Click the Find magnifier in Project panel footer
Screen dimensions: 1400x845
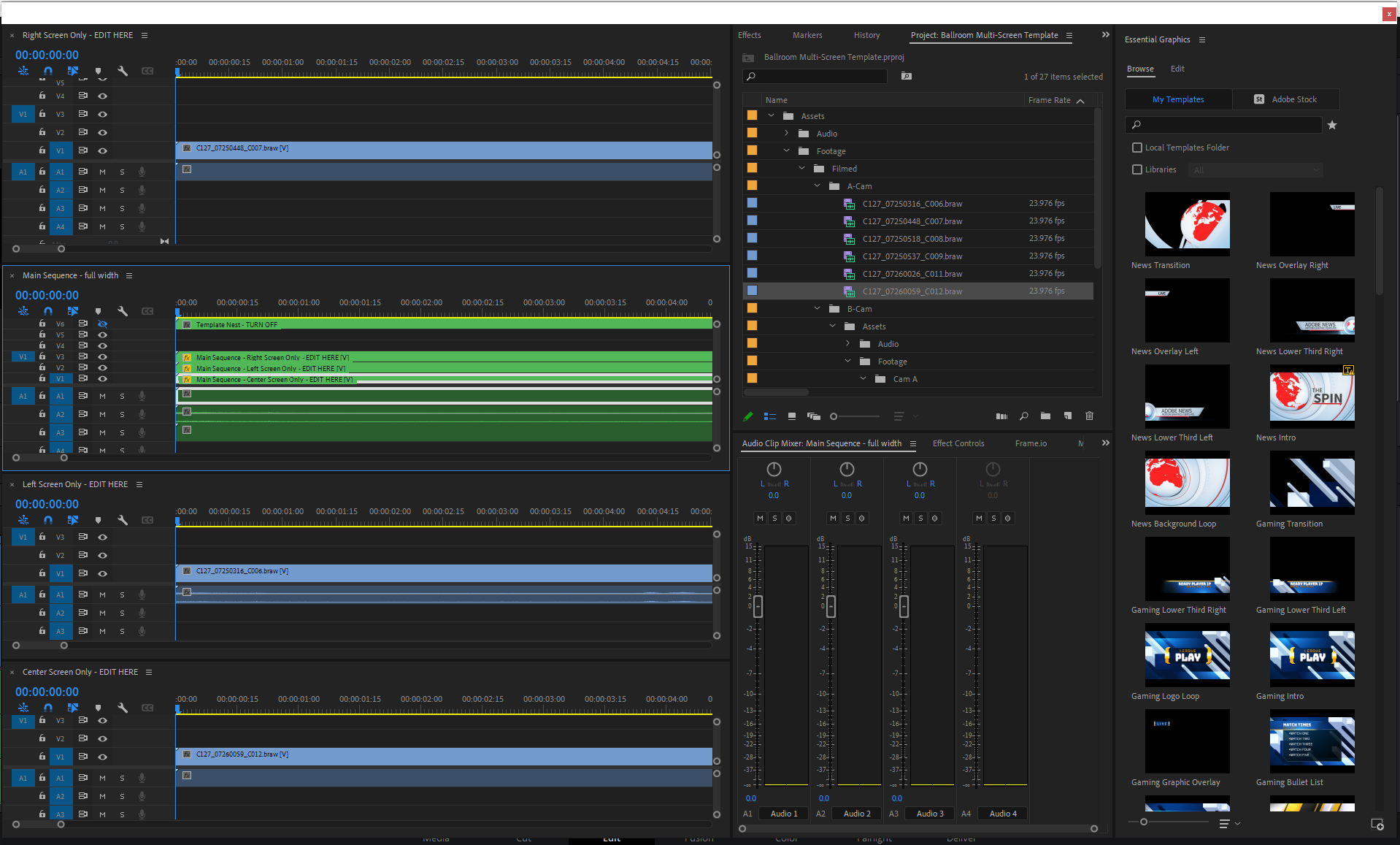pyautogui.click(x=1024, y=416)
